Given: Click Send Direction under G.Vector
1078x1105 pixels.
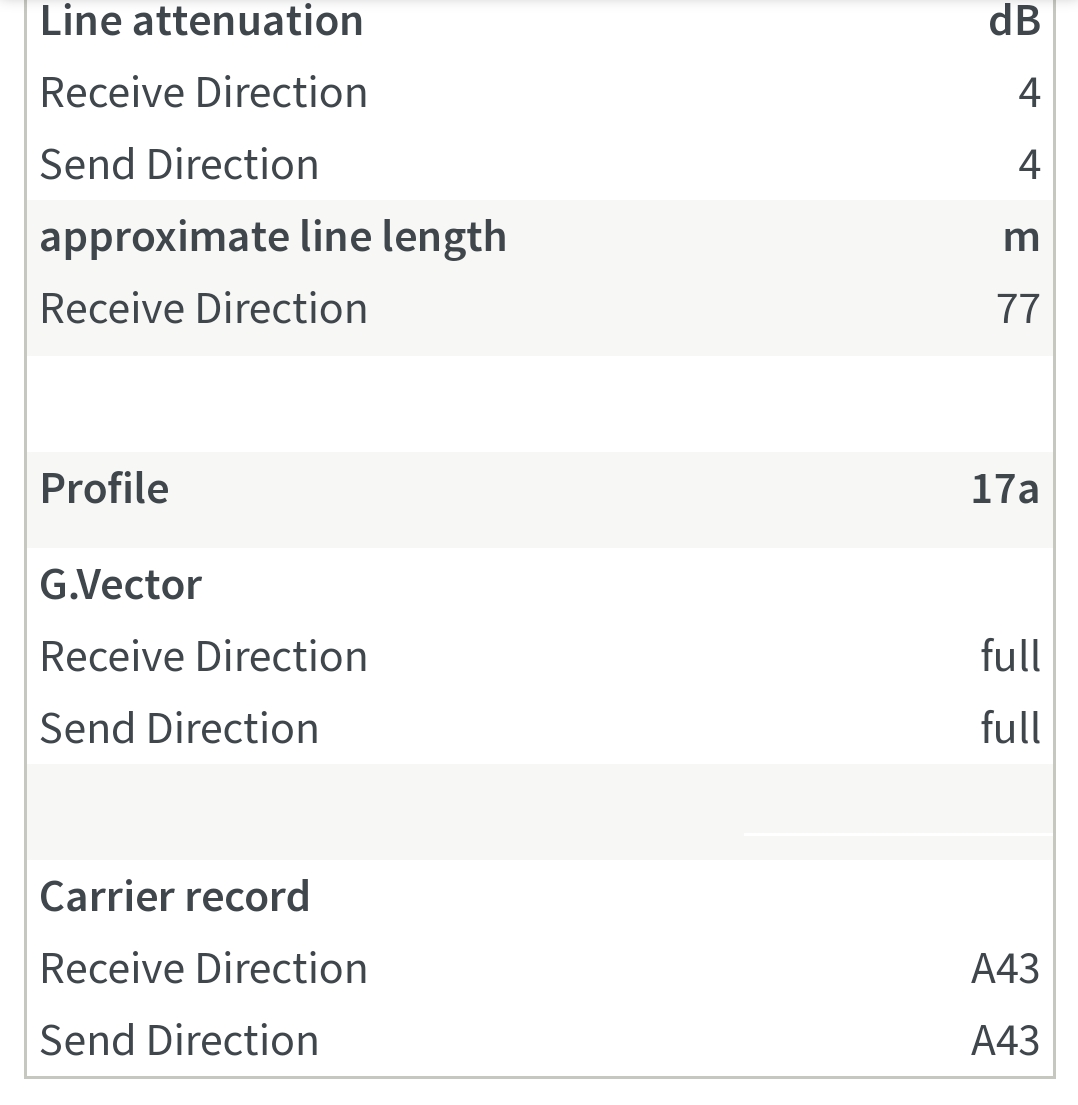Looking at the screenshot, I should tap(179, 729).
